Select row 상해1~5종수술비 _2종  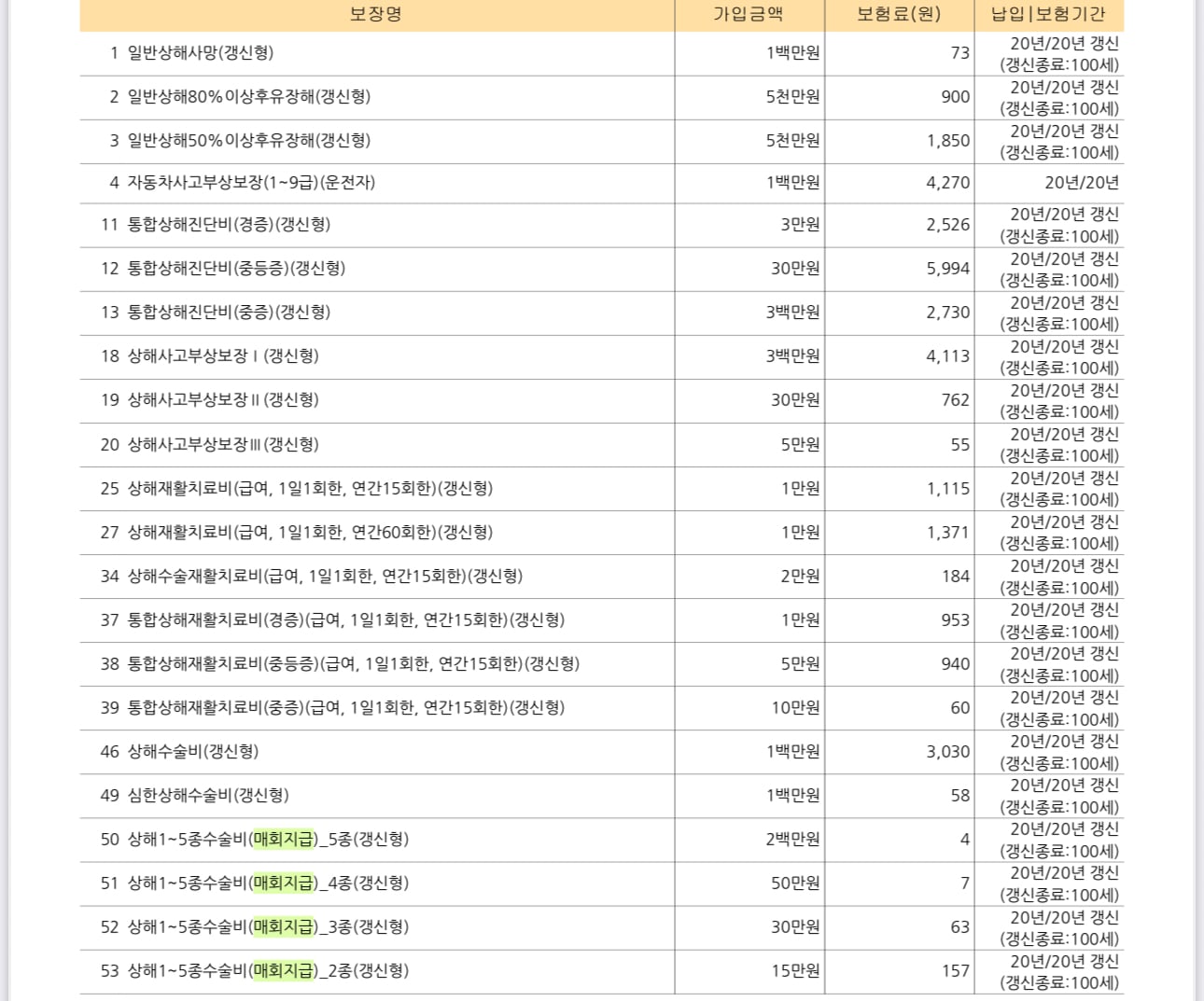tap(602, 971)
